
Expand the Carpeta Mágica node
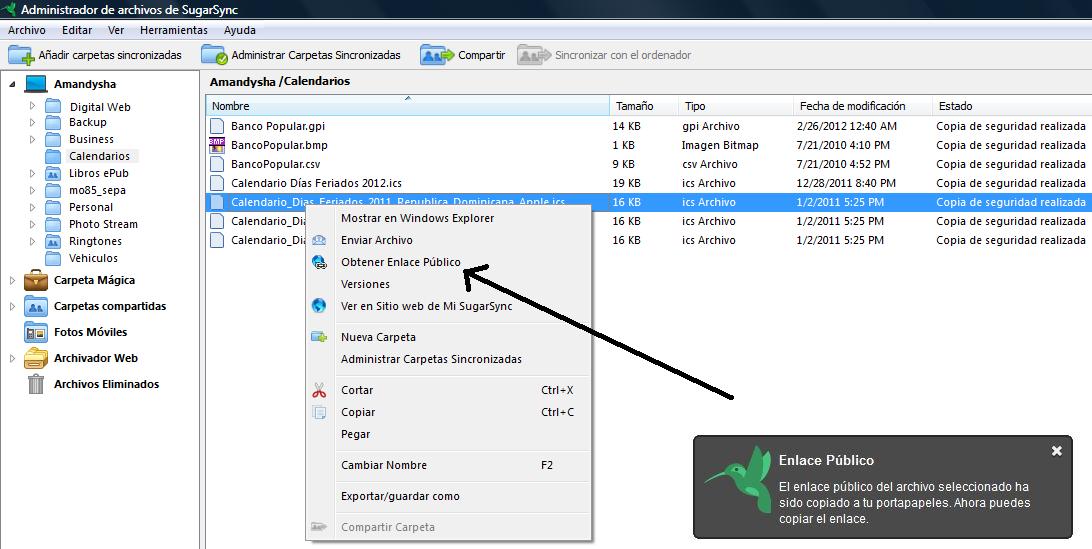click(x=12, y=281)
